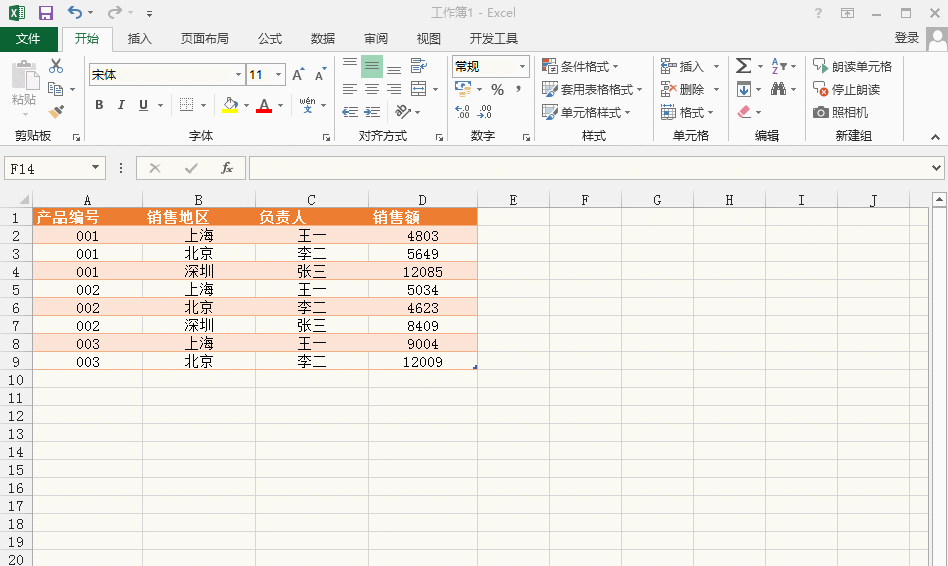Image resolution: width=948 pixels, height=566 pixels.
Task: Toggle center text alignment
Action: [372, 89]
